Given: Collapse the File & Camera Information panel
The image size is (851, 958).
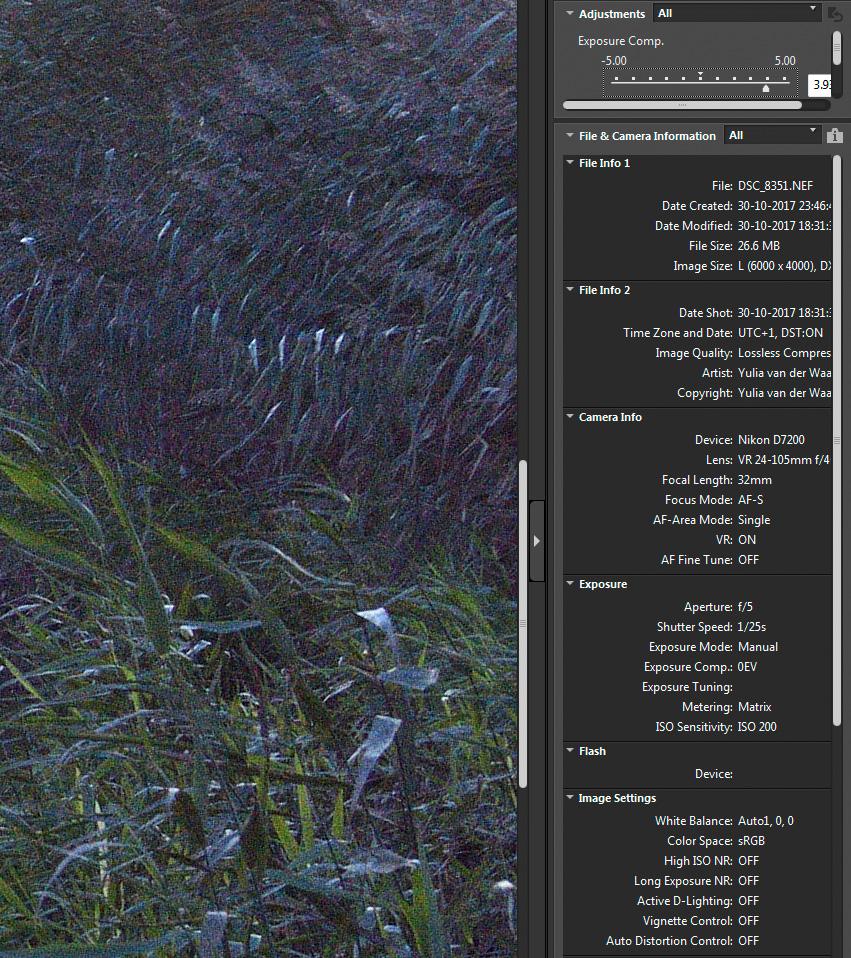Looking at the screenshot, I should (569, 135).
